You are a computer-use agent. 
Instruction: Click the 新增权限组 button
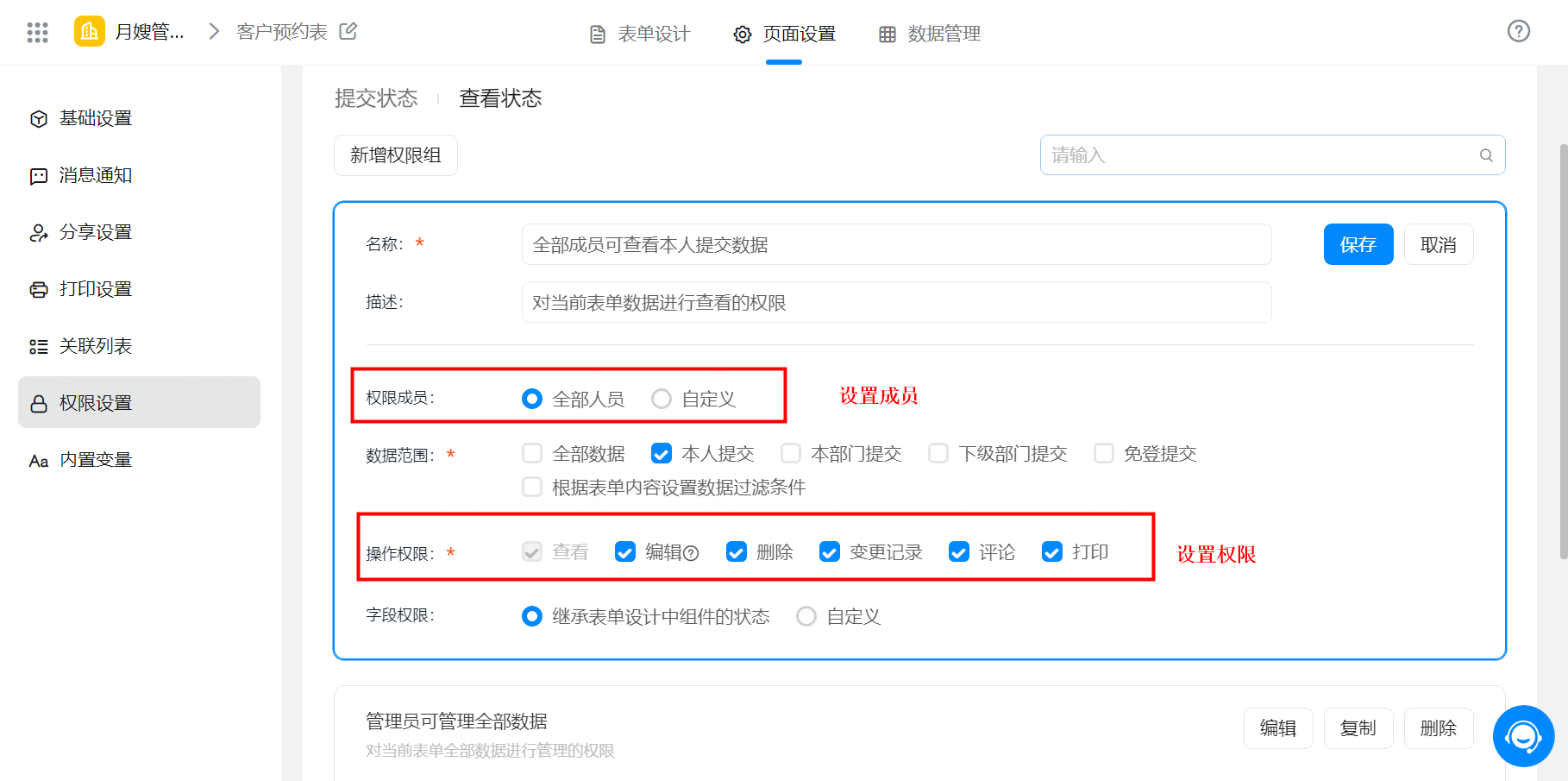pos(396,155)
